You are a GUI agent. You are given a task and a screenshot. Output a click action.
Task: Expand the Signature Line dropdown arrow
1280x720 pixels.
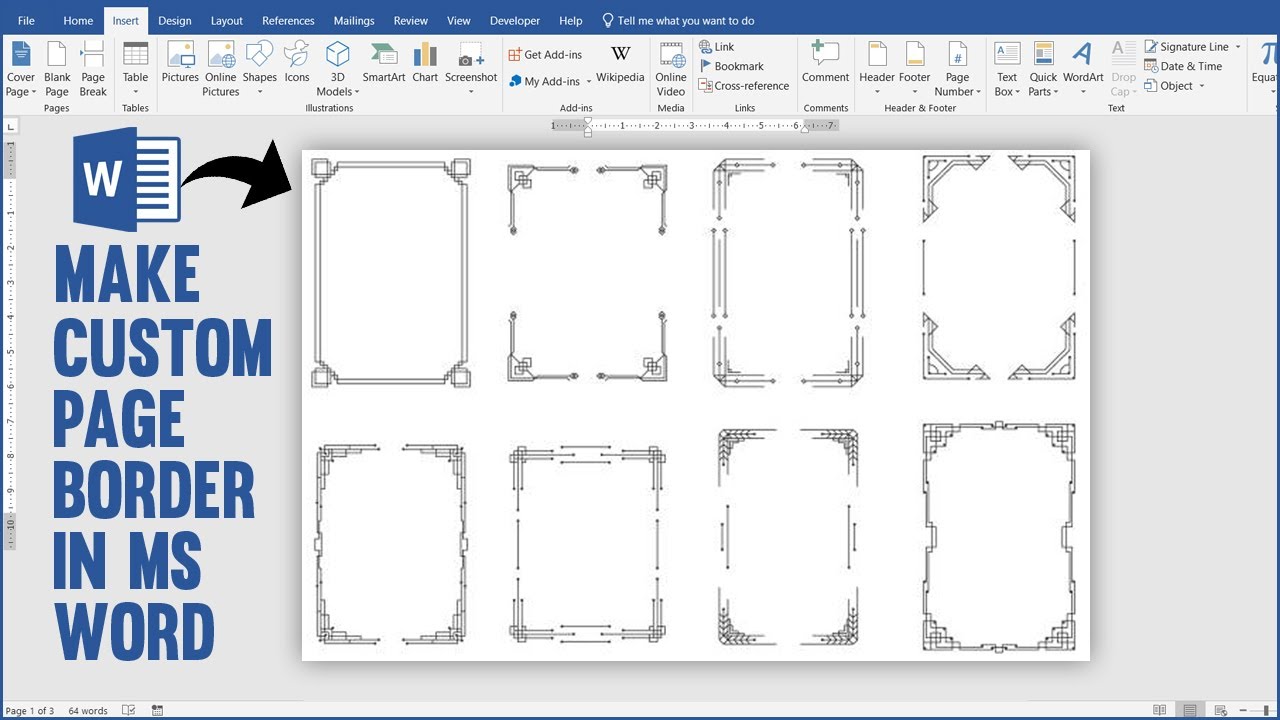coord(1238,47)
